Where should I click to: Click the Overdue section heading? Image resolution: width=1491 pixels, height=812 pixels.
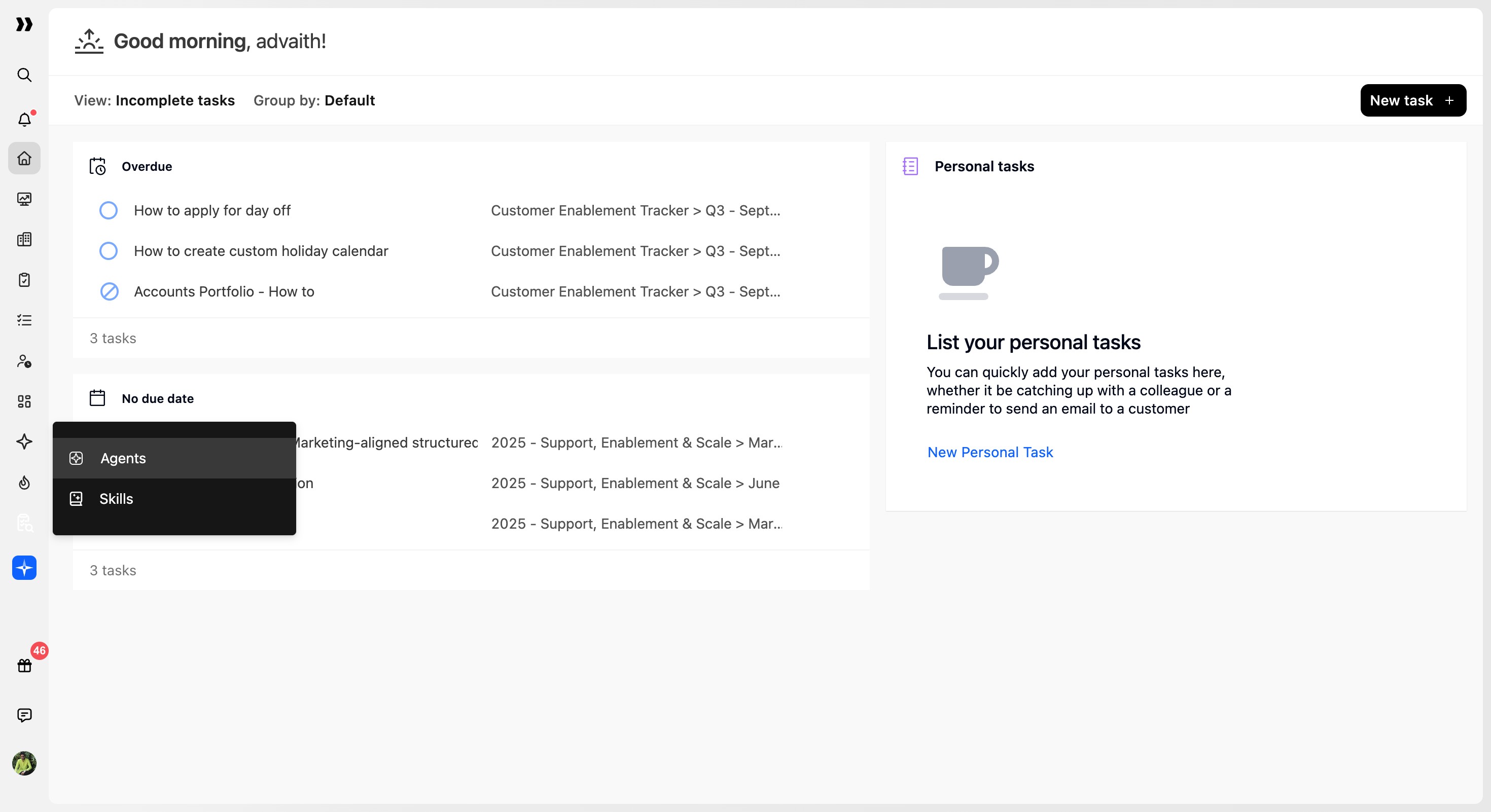pyautogui.click(x=147, y=167)
